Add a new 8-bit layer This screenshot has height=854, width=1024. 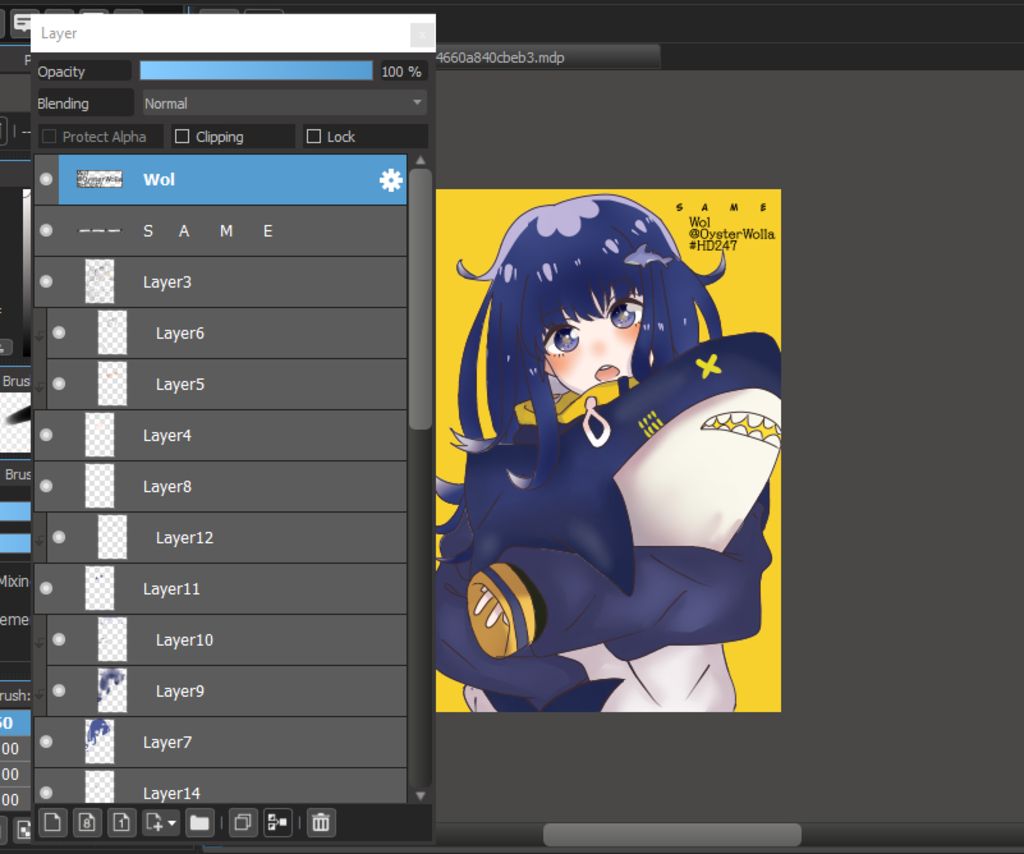pyautogui.click(x=87, y=823)
